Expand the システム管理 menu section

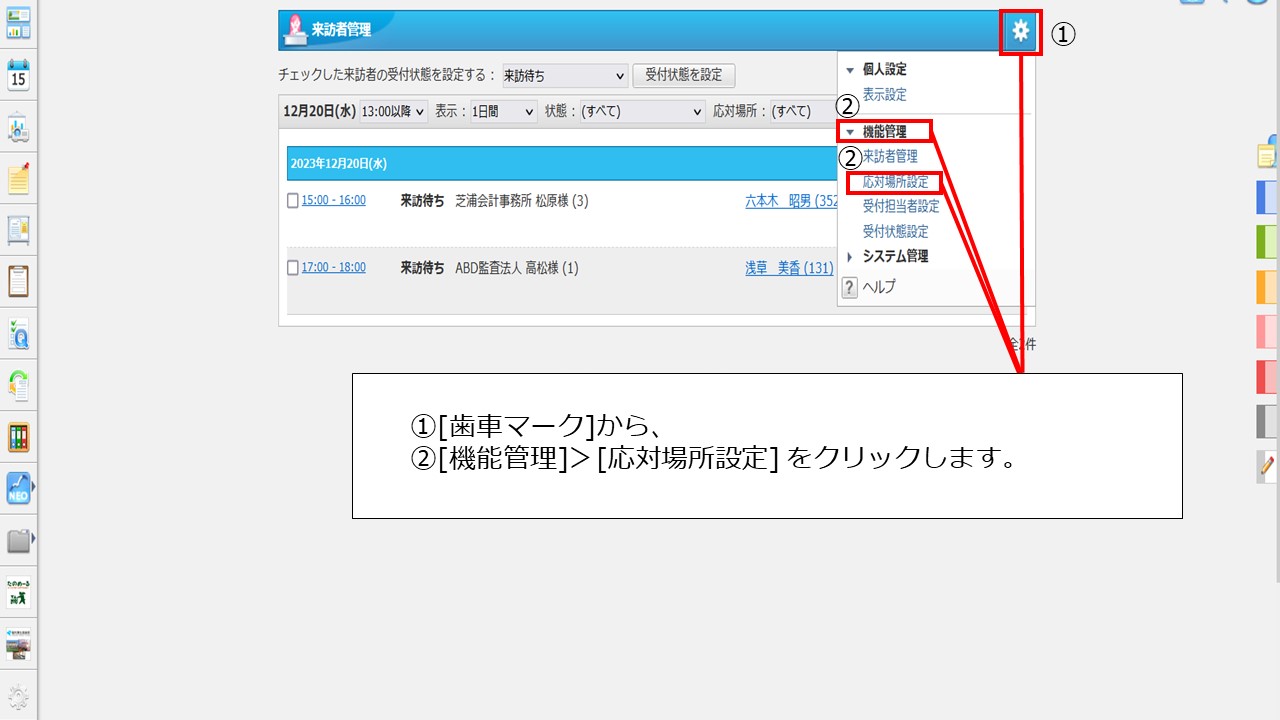pos(850,257)
